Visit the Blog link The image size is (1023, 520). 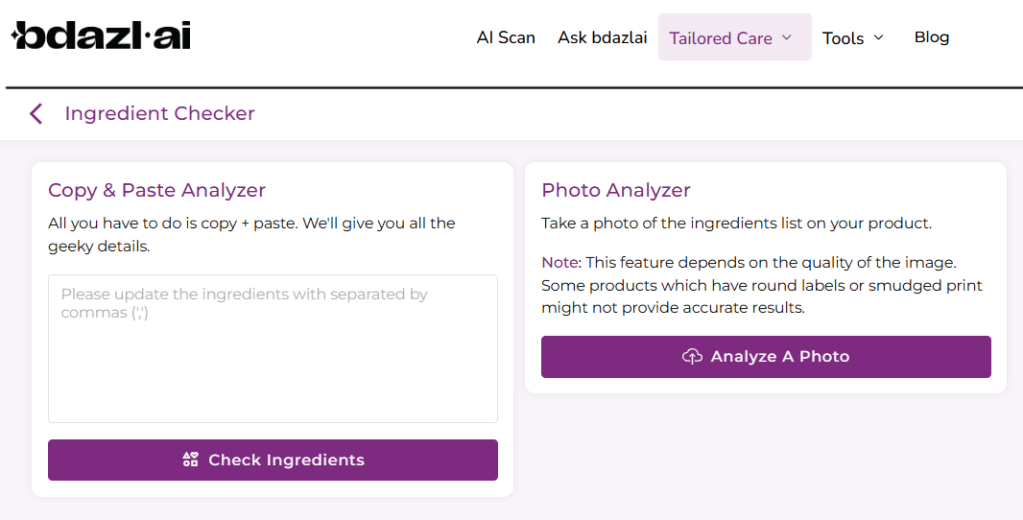tap(931, 37)
